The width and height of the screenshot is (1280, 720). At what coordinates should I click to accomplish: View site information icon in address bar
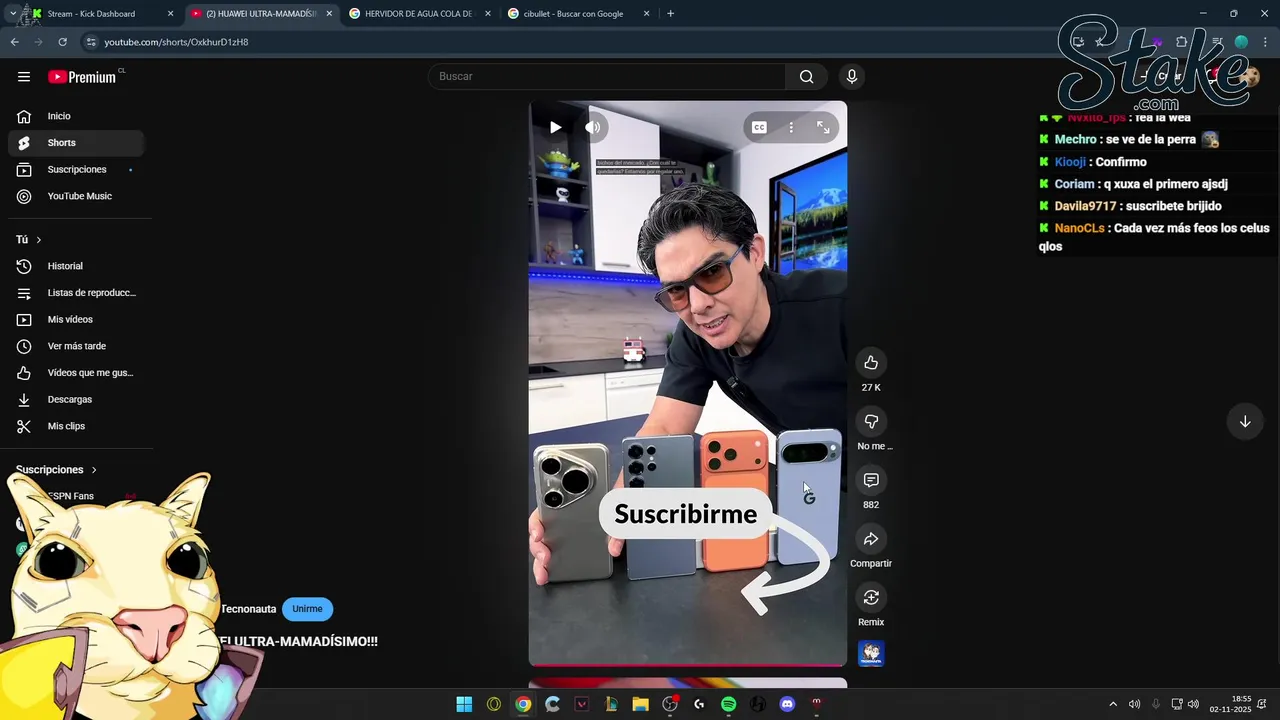tap(91, 42)
